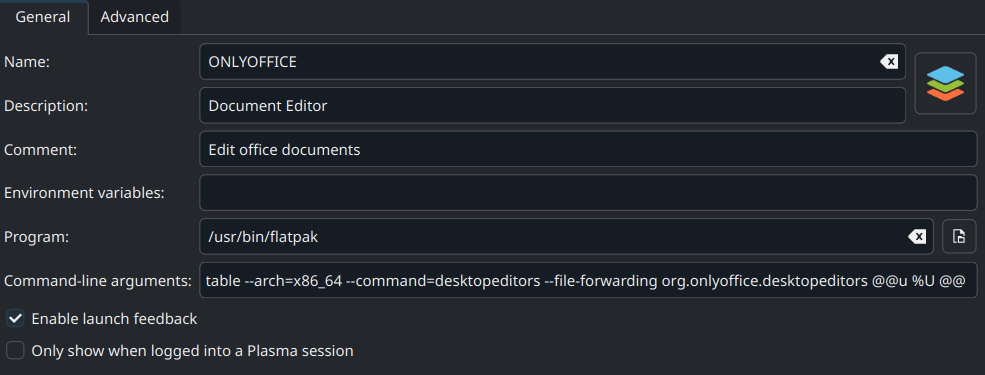Enable Only show when logged into Plasma

pyautogui.click(x=15, y=351)
